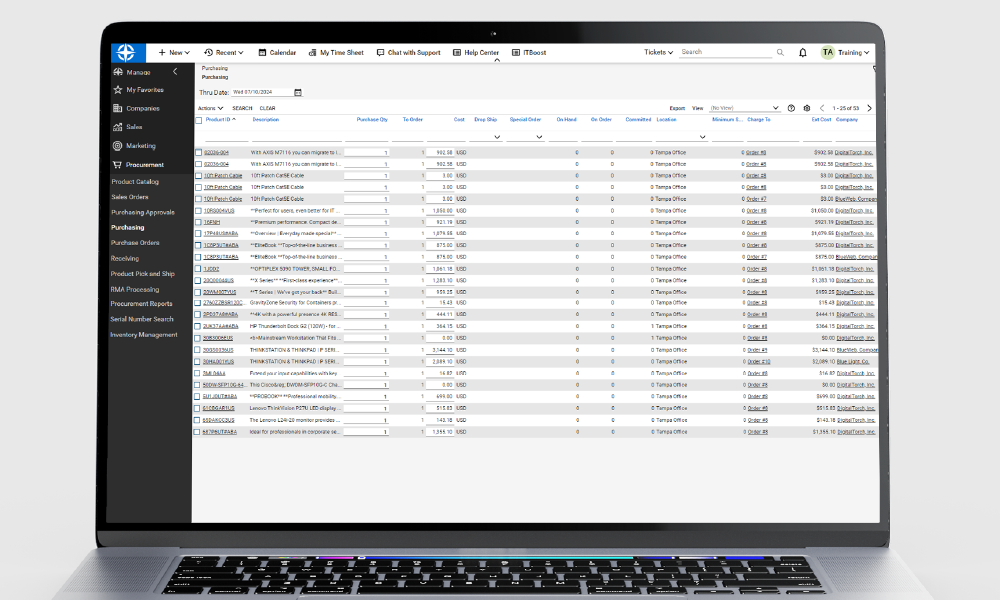
Task: Open the Calendar menu item
Action: click(277, 53)
